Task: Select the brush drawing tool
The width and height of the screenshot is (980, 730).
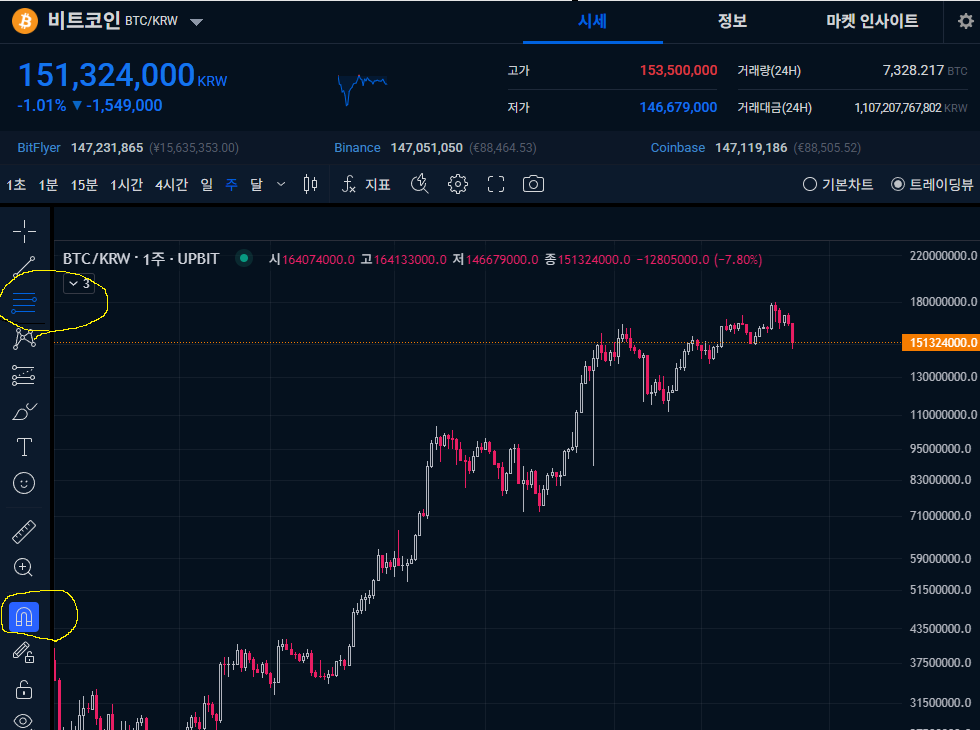Action: [24, 412]
